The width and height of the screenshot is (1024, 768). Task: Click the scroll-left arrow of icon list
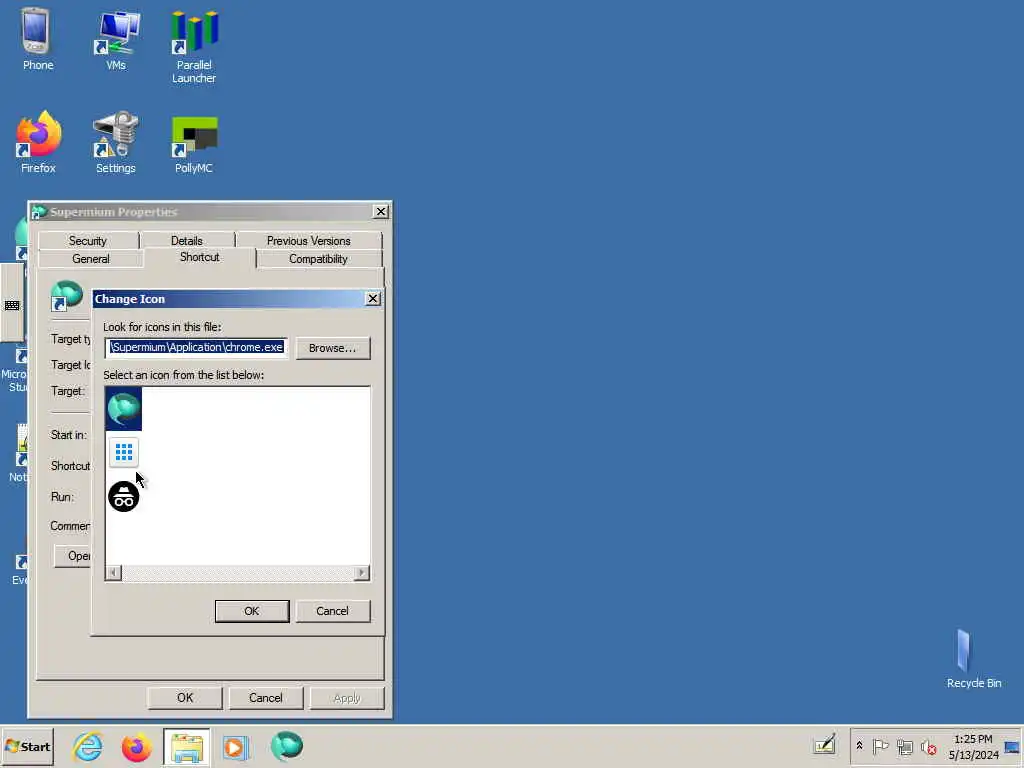[x=113, y=573]
